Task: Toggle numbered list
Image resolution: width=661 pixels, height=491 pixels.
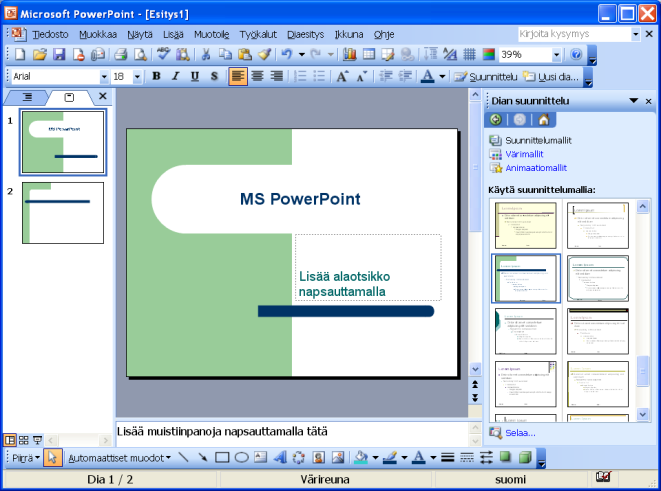Action: coord(300,76)
